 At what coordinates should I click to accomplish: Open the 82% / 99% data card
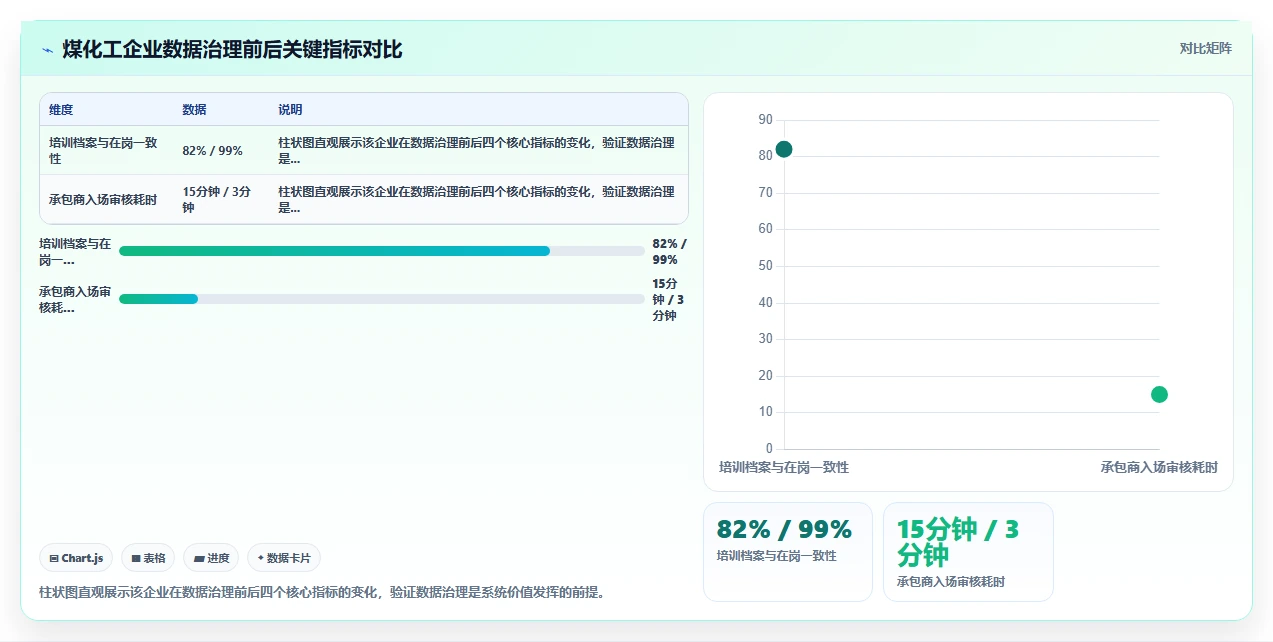[788, 552]
